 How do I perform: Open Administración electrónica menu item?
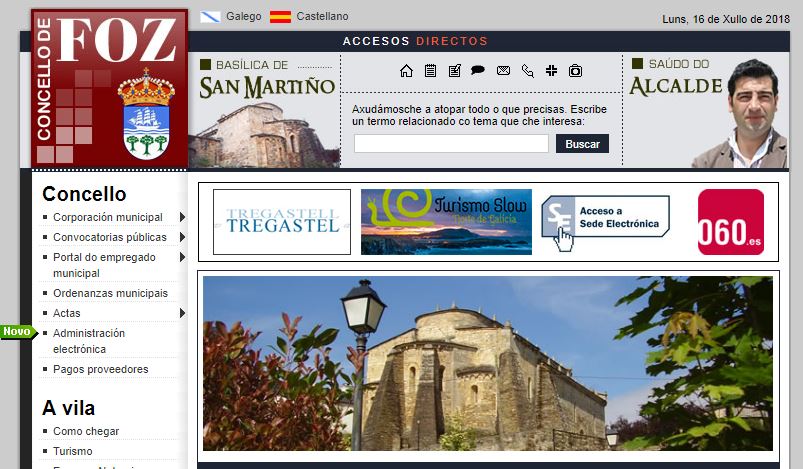tap(89, 341)
